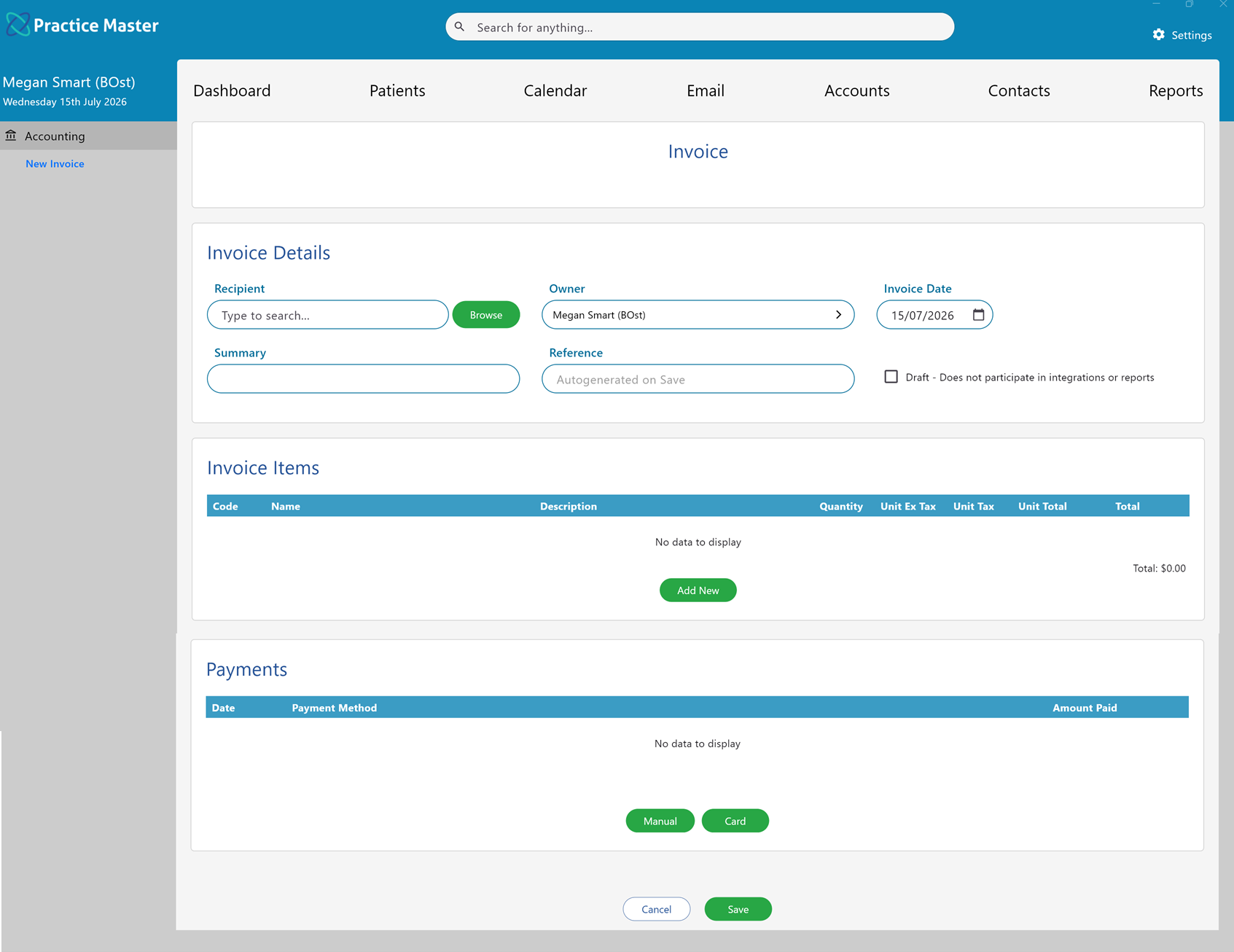Viewport: 1234px width, 952px height.
Task: Go to the Calendar tab
Action: (x=555, y=90)
